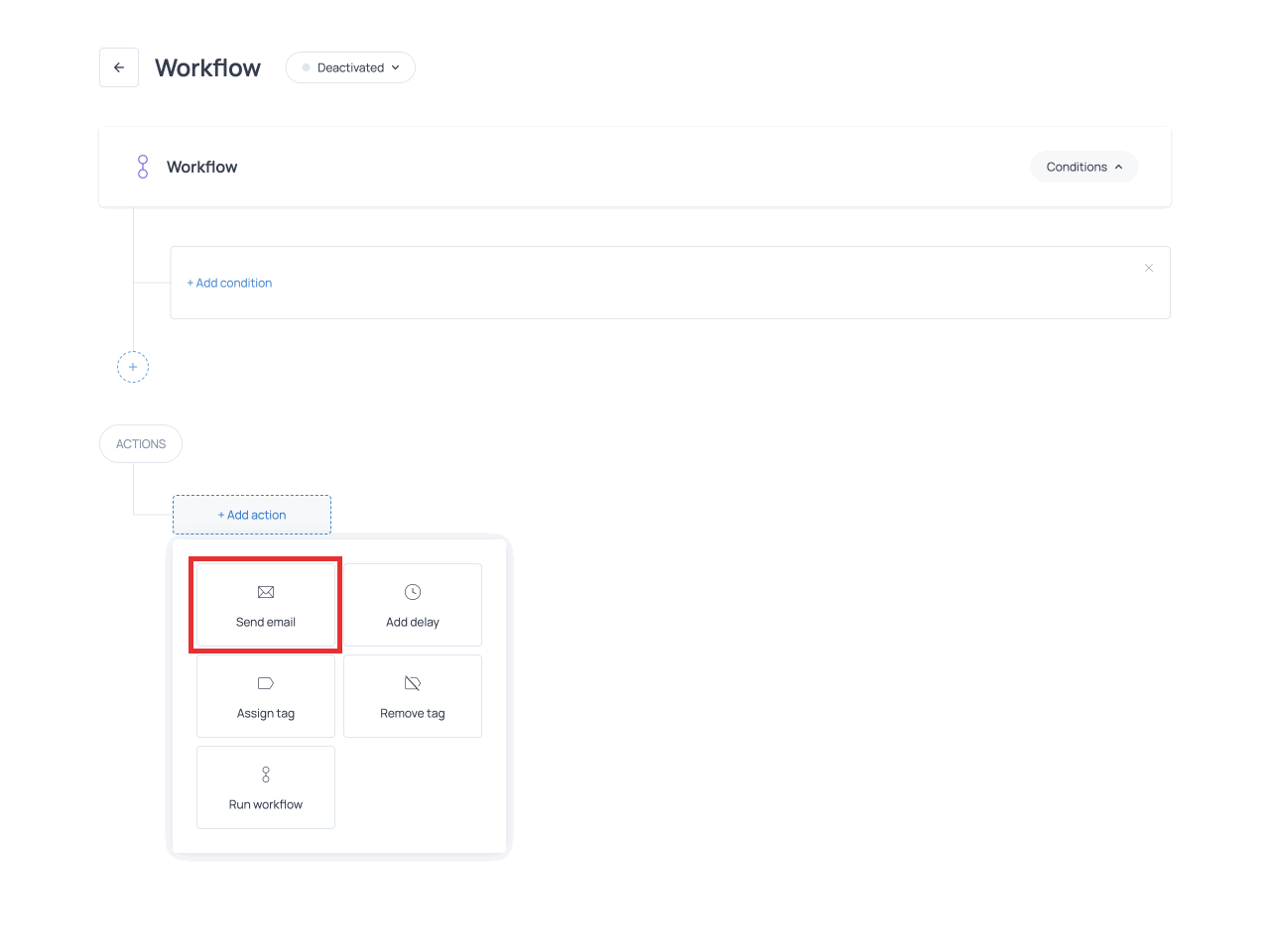Click the Add condition link
The image size is (1270, 952).
pos(229,283)
